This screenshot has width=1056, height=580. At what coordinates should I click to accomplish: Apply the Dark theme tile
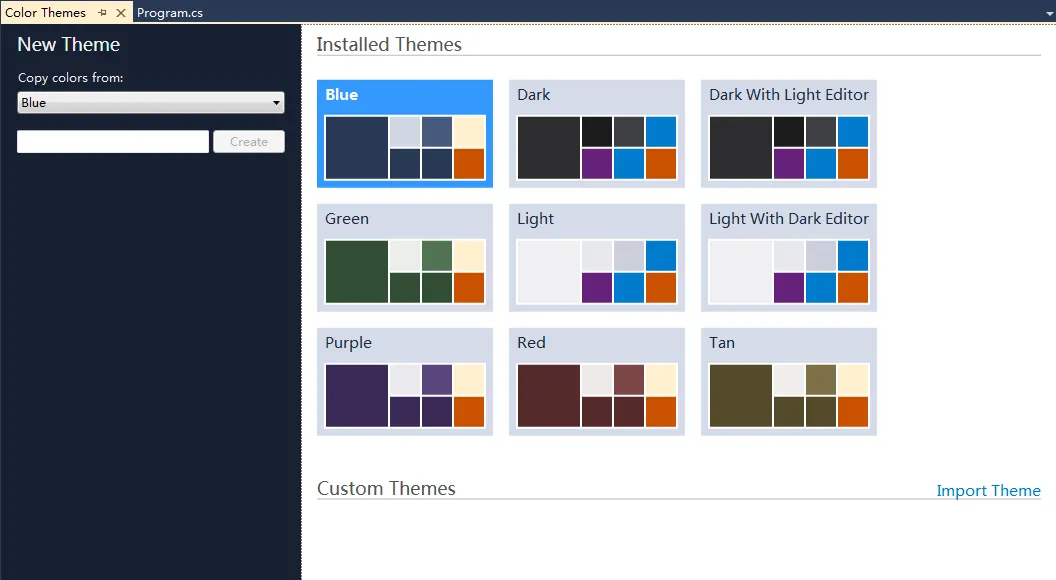pyautogui.click(x=596, y=133)
